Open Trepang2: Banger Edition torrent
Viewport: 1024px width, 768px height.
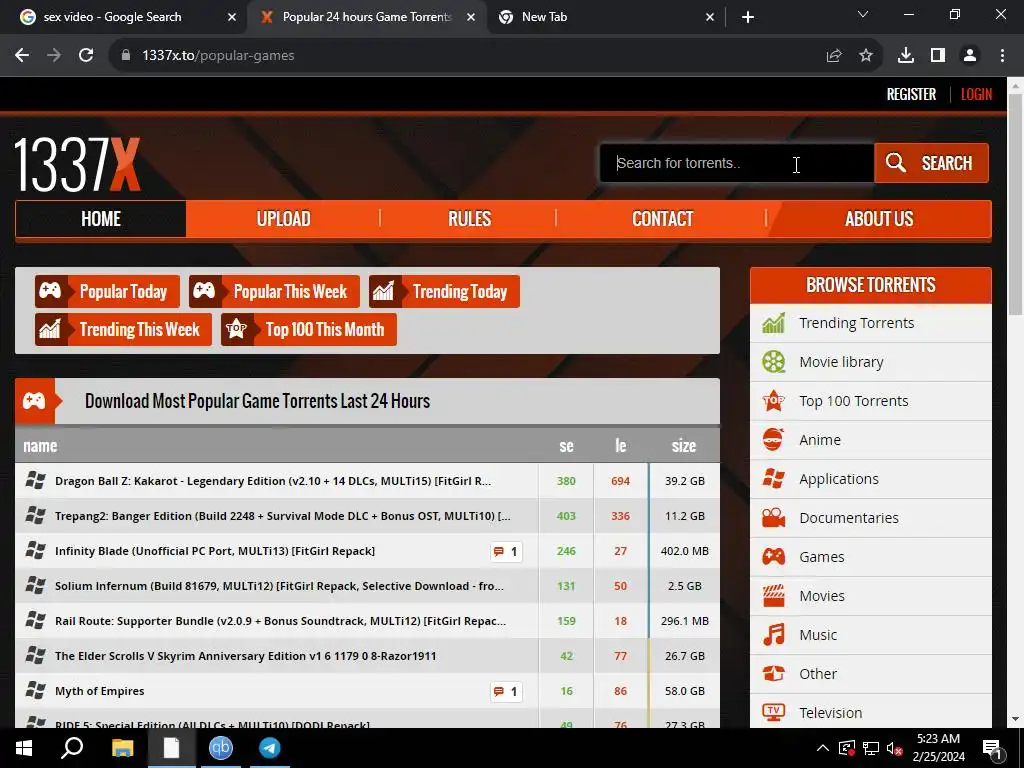[x=283, y=516]
